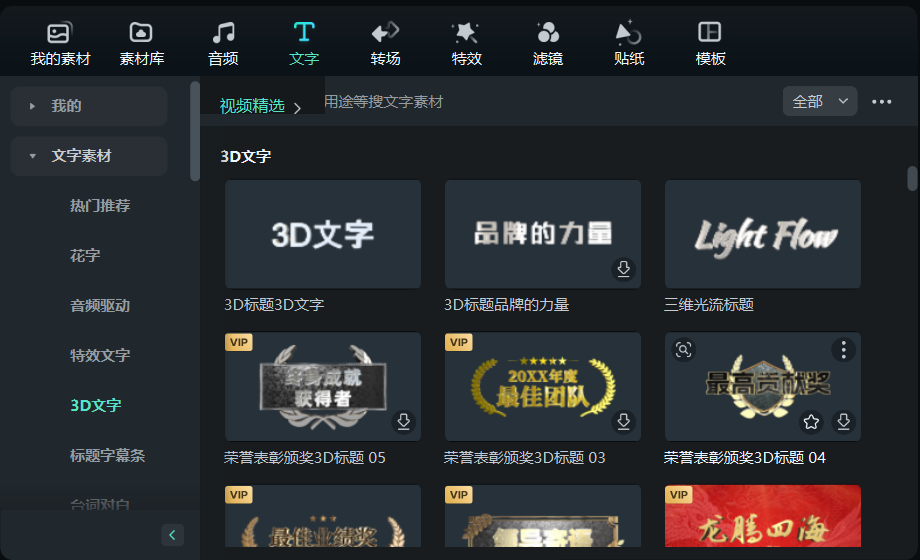The width and height of the screenshot is (920, 560).
Task: Open the 素材库 stock library tab
Action: click(141, 44)
